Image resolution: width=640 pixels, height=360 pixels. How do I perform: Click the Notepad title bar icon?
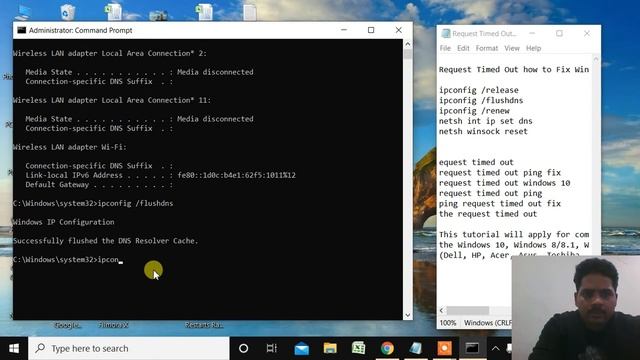[446, 33]
